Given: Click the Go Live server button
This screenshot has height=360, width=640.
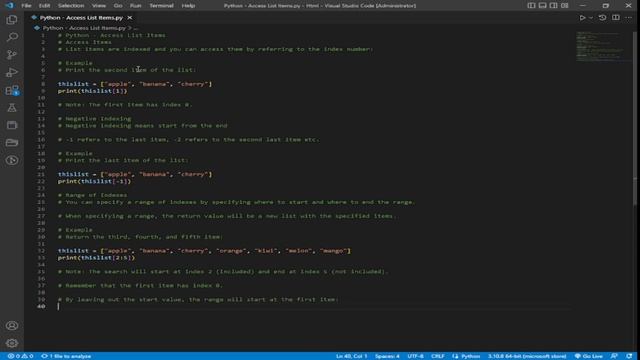Looking at the screenshot, I should [589, 356].
